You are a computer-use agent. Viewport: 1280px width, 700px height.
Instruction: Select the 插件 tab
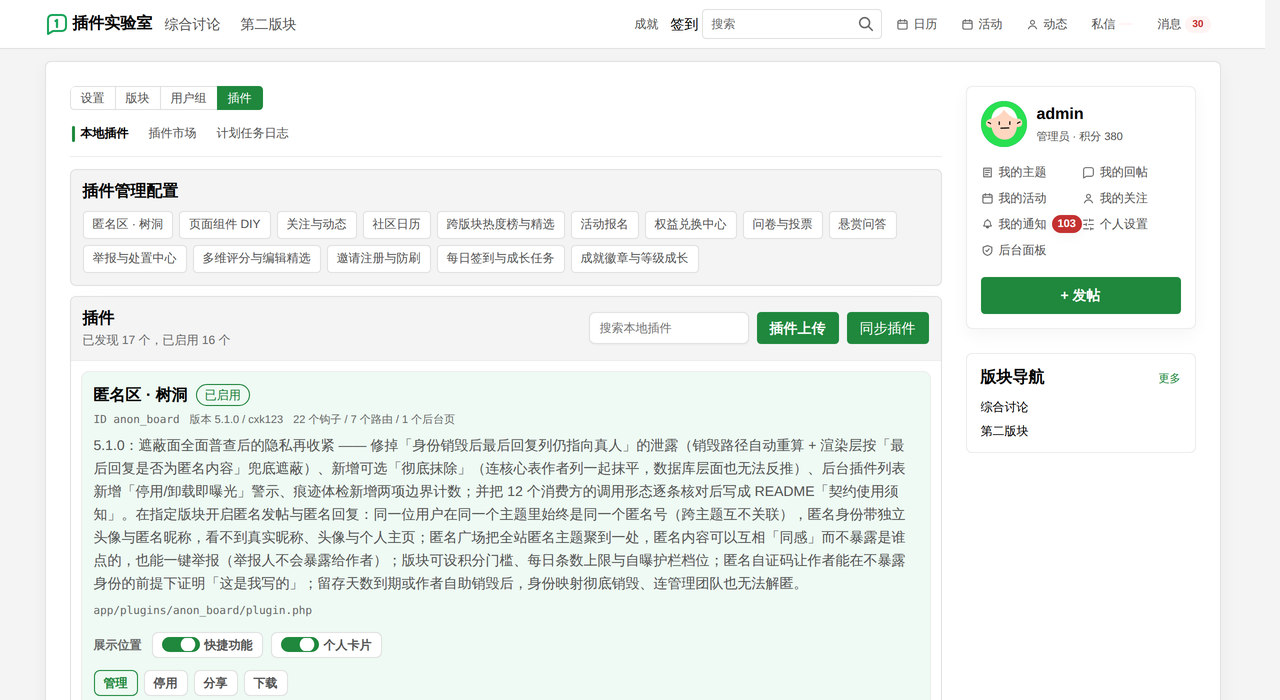(240, 98)
